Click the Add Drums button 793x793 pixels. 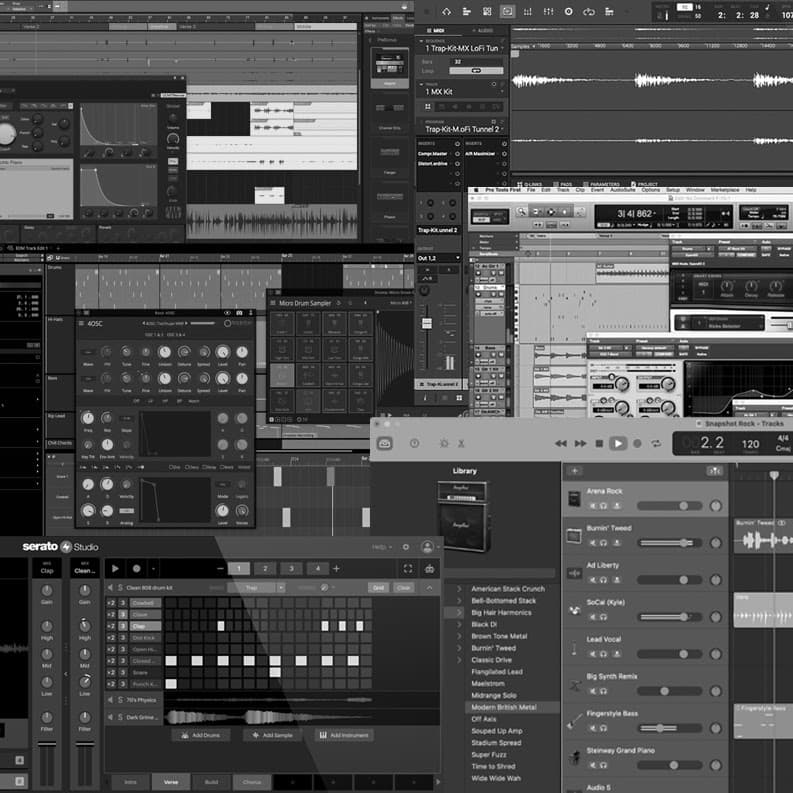[203, 735]
